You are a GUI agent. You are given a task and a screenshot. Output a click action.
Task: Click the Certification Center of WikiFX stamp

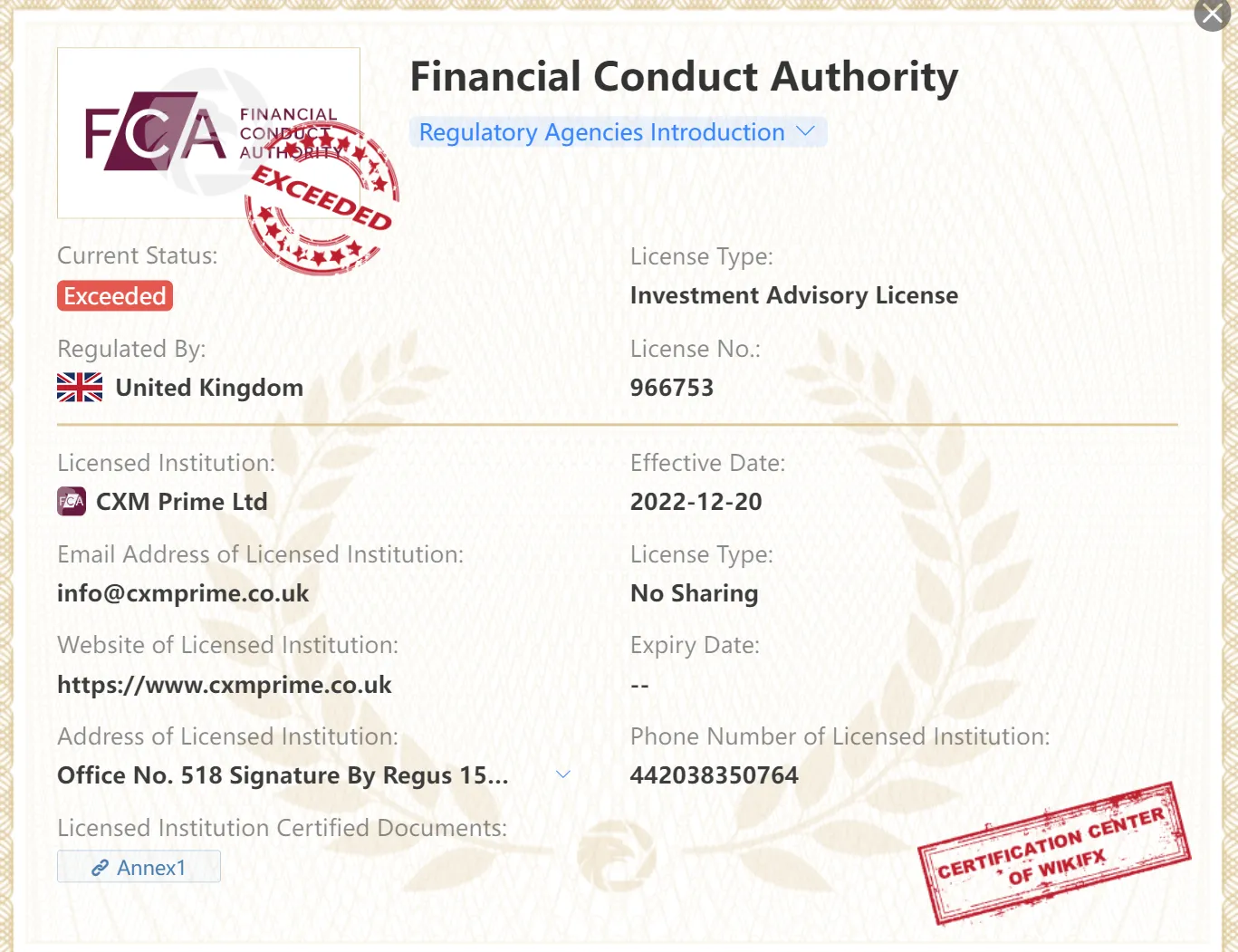pyautogui.click(x=1054, y=852)
